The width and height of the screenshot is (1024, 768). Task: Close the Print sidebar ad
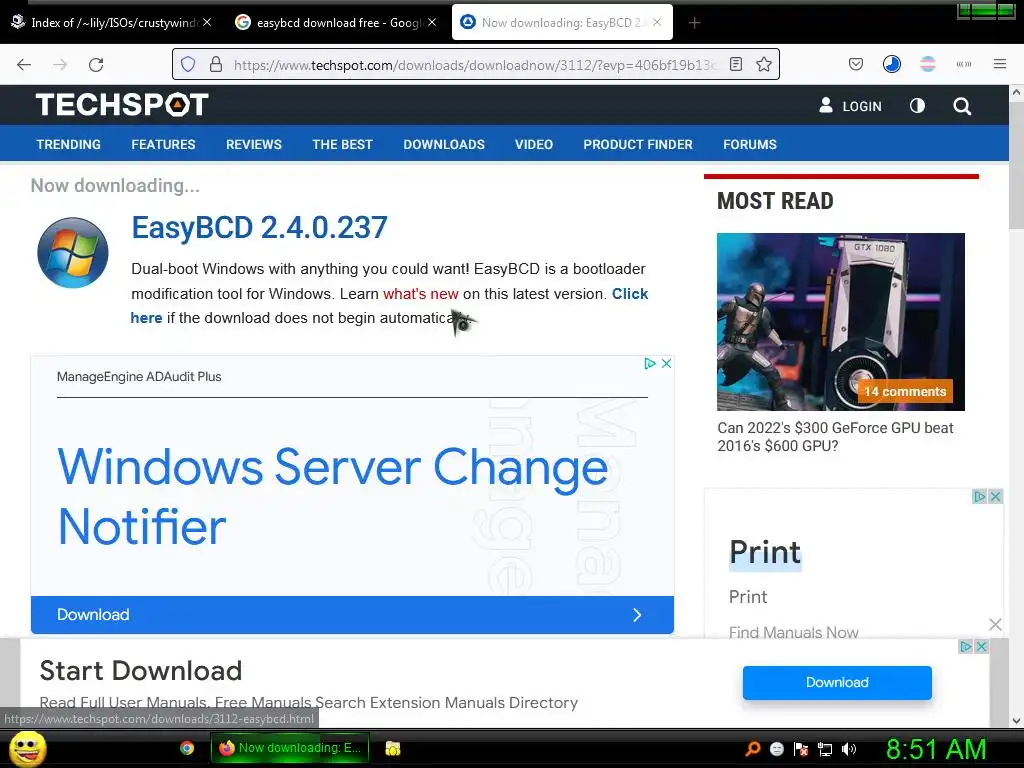click(995, 497)
